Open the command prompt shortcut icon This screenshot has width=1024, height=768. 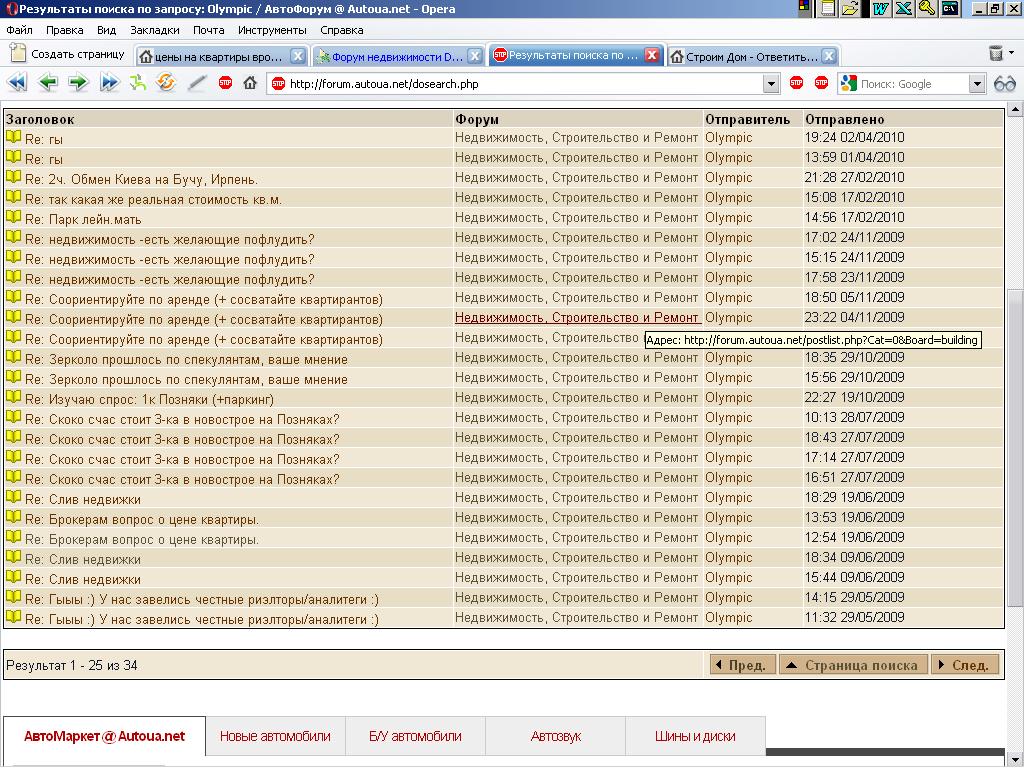pos(950,8)
